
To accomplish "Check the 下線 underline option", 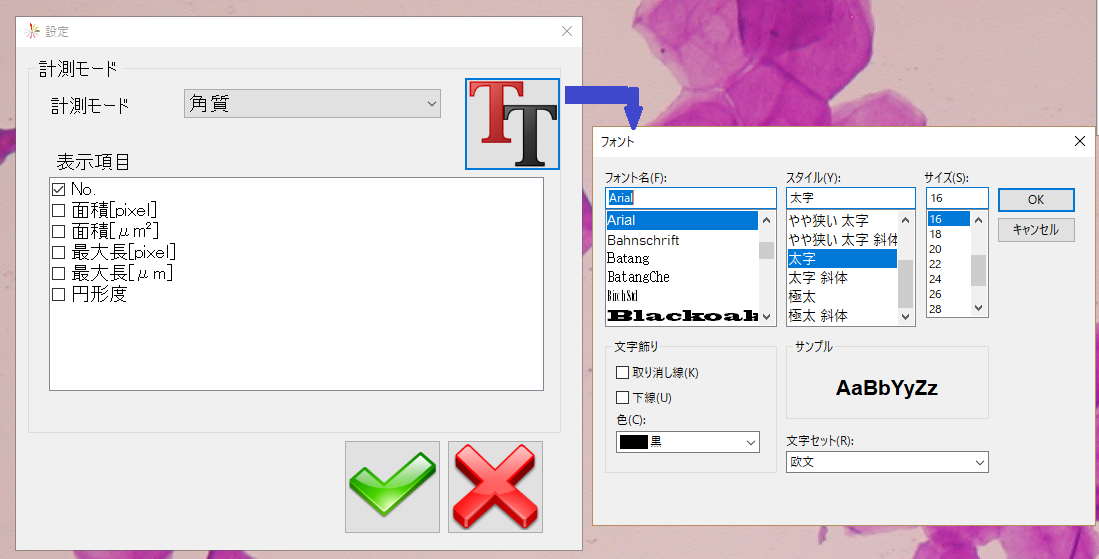I will pyautogui.click(x=623, y=398).
